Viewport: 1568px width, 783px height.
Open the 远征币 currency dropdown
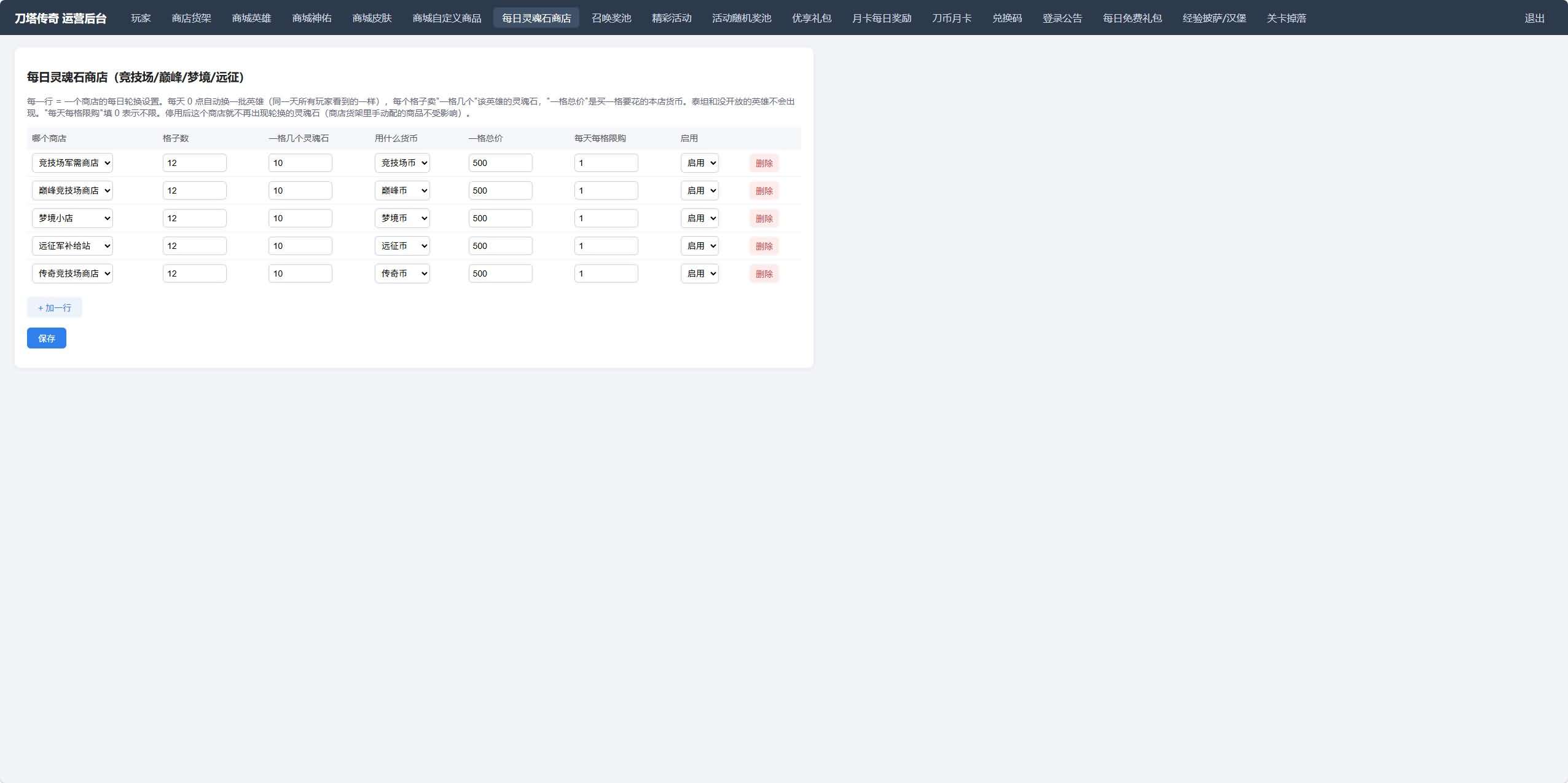402,246
